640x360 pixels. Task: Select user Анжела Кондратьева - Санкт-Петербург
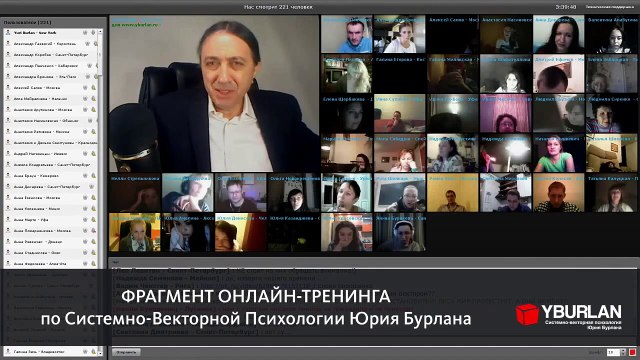point(51,164)
